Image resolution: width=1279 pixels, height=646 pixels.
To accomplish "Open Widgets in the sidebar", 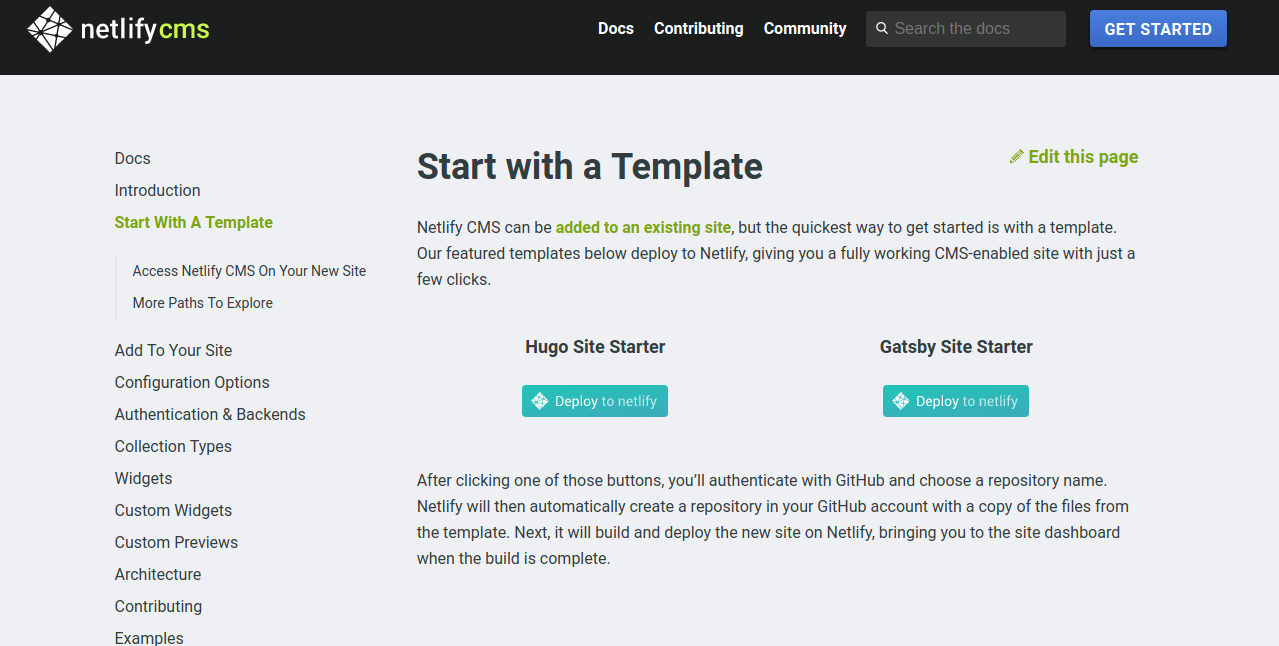I will (144, 479).
